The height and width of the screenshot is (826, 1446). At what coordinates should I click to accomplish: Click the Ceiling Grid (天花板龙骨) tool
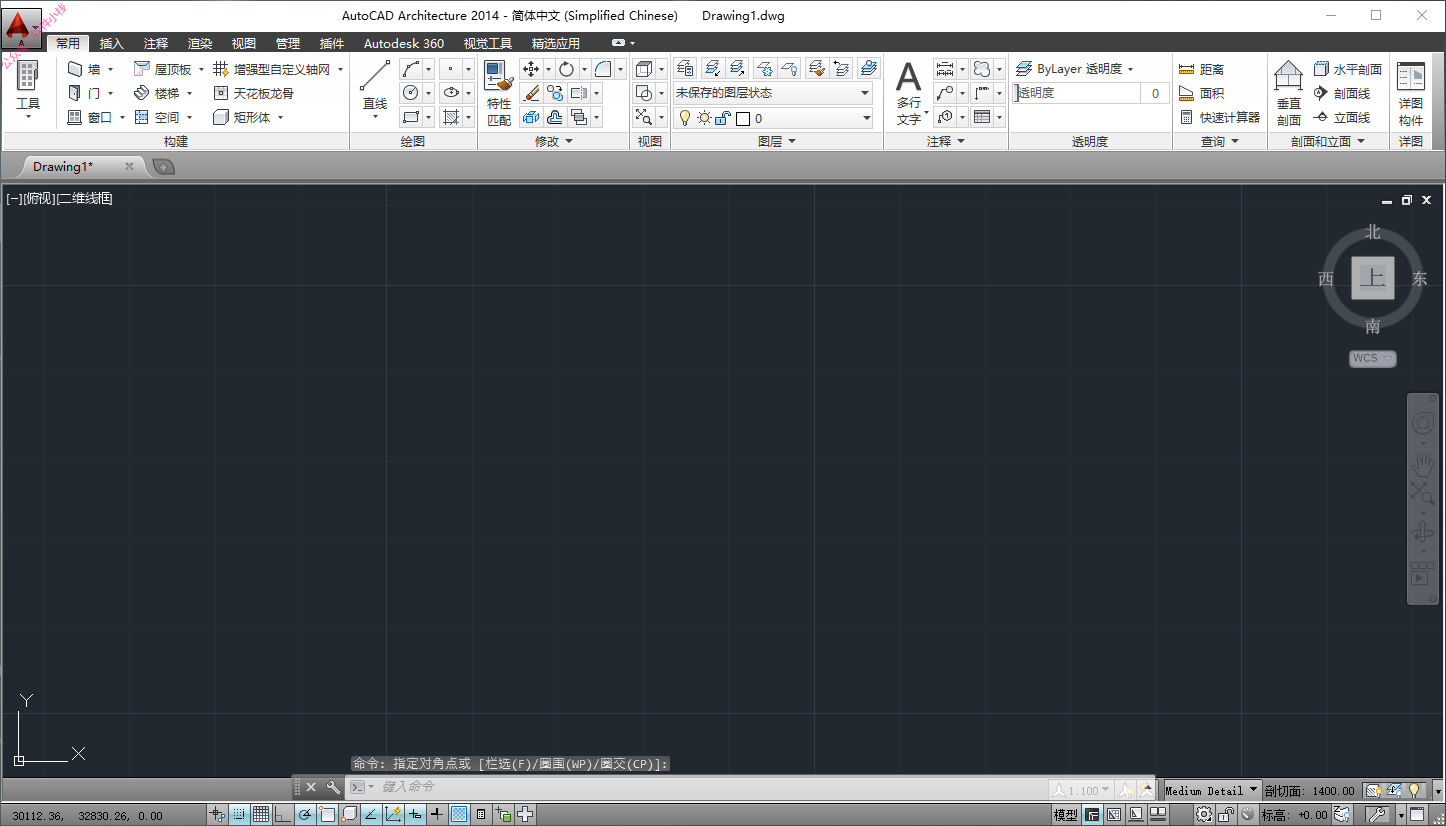point(253,93)
